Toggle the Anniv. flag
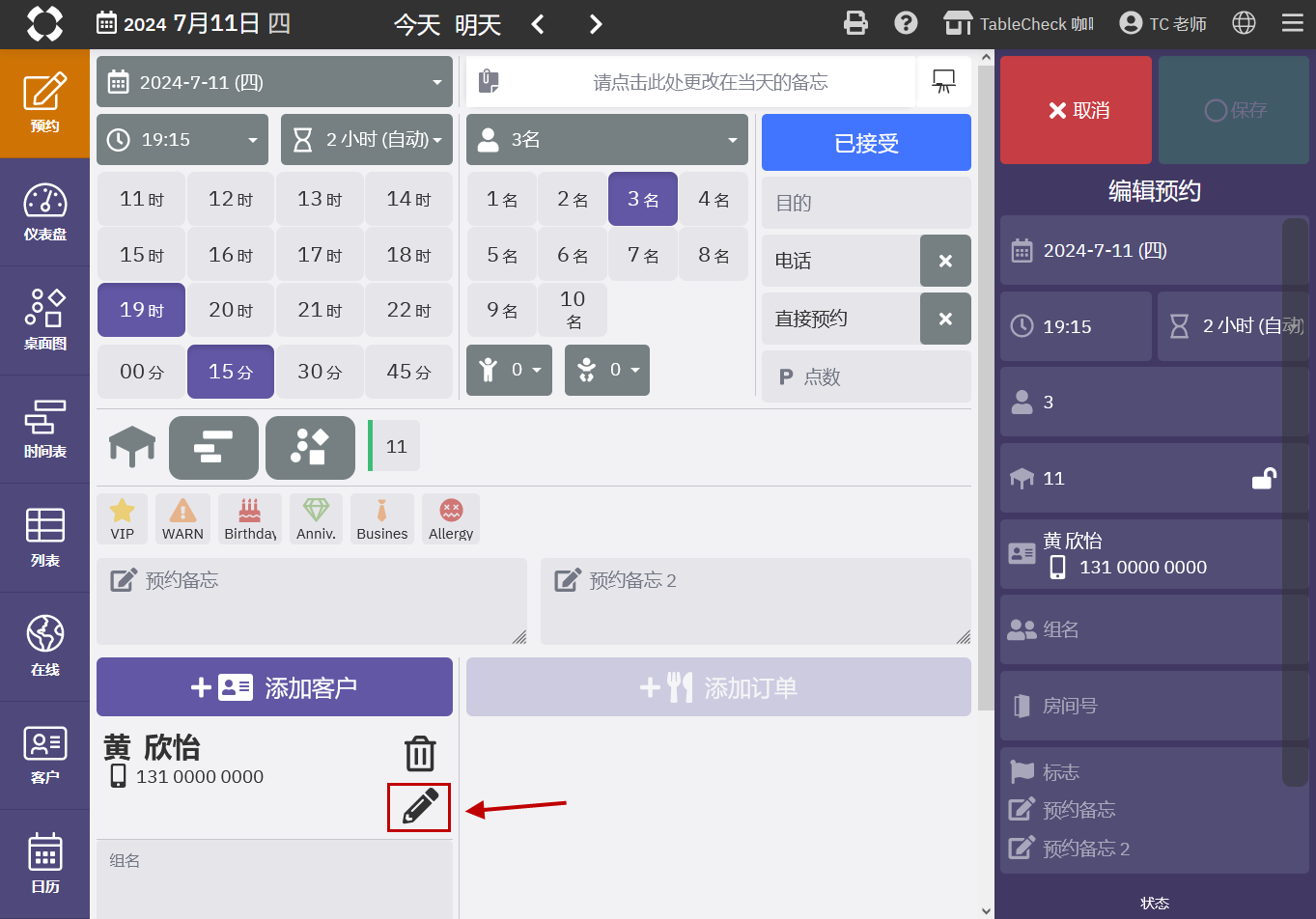Image resolution: width=1316 pixels, height=919 pixels. tap(316, 519)
